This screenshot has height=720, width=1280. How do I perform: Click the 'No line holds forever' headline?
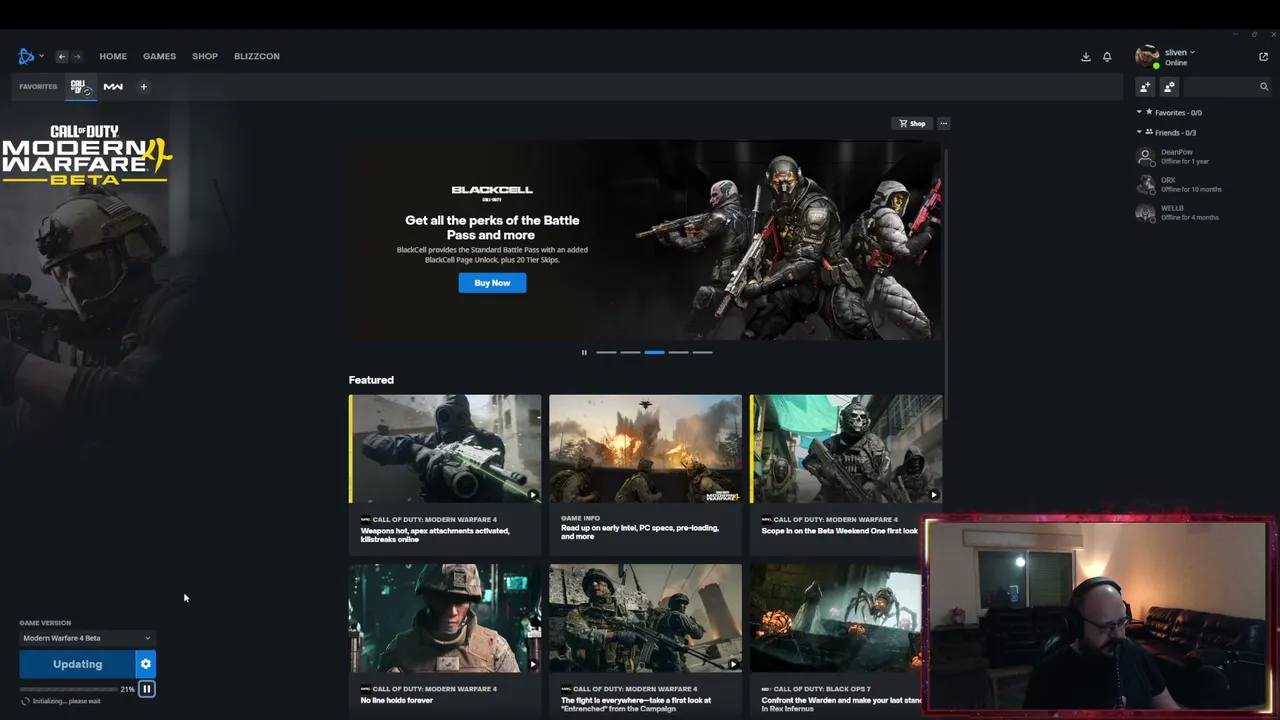[x=397, y=700]
